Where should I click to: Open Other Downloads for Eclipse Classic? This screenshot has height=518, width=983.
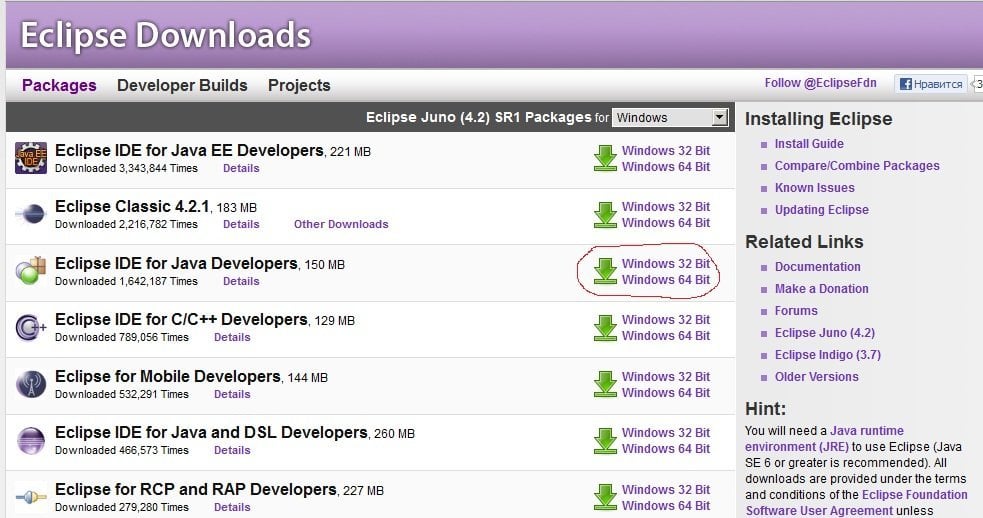tap(341, 224)
